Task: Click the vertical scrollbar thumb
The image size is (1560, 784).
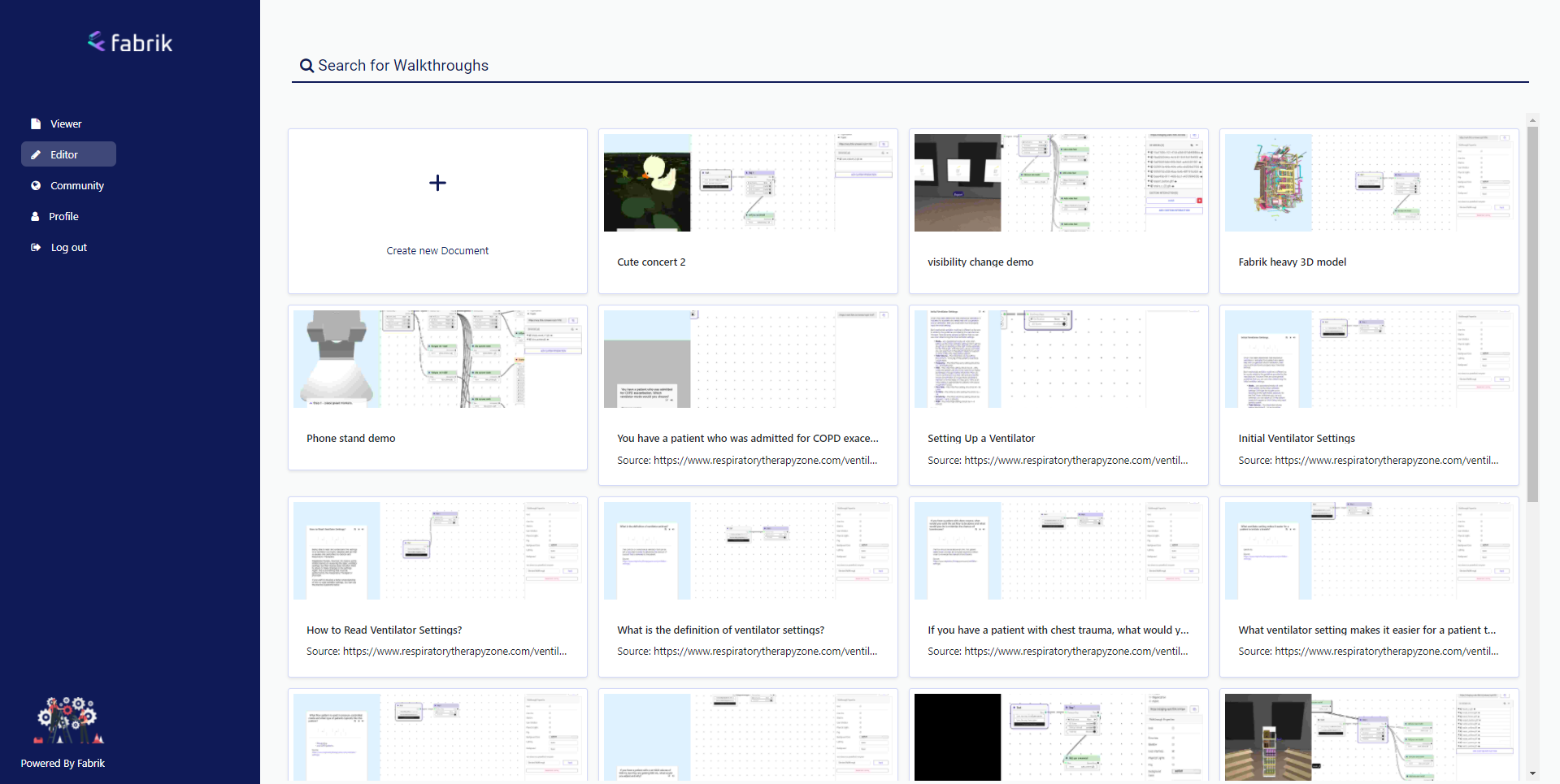Action: [x=1532, y=314]
